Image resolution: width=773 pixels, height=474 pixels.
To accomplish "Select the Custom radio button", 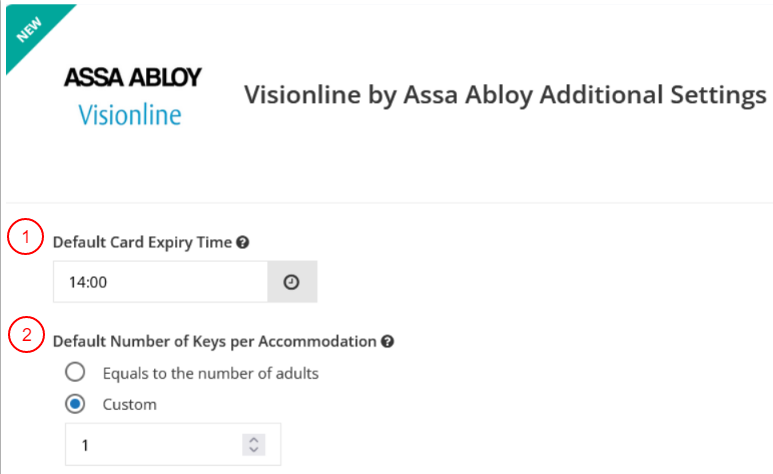I will click(74, 405).
